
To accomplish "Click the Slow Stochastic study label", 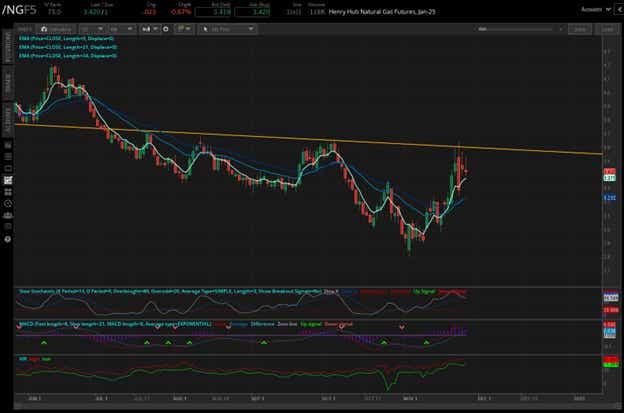I will coord(170,292).
